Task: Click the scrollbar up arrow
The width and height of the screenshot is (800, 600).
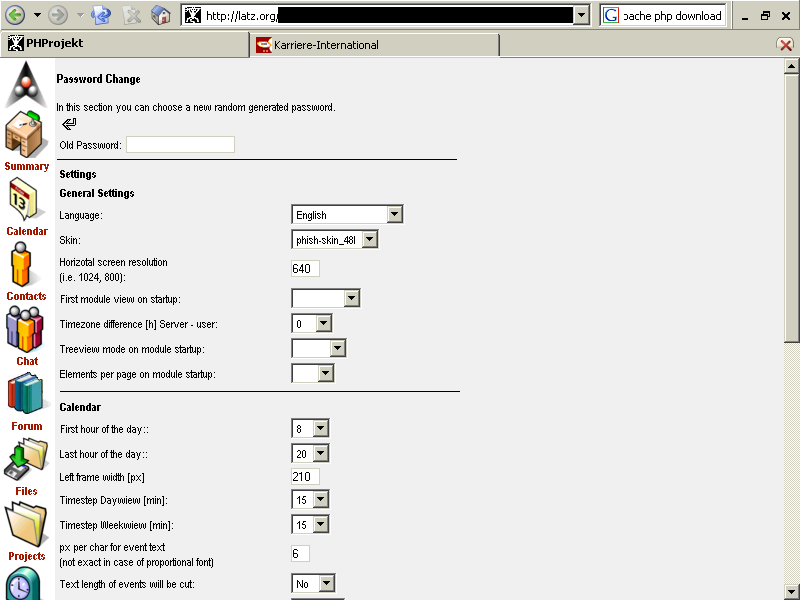Action: tap(791, 66)
